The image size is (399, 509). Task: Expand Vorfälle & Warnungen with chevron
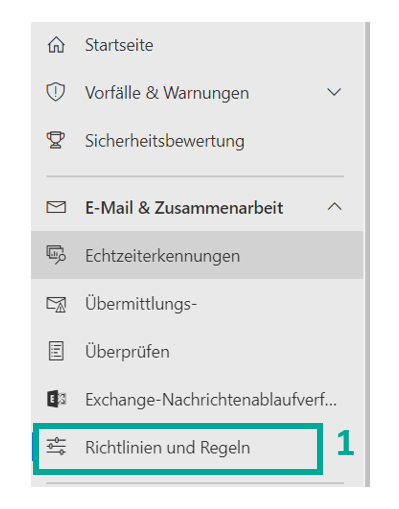pyautogui.click(x=334, y=92)
